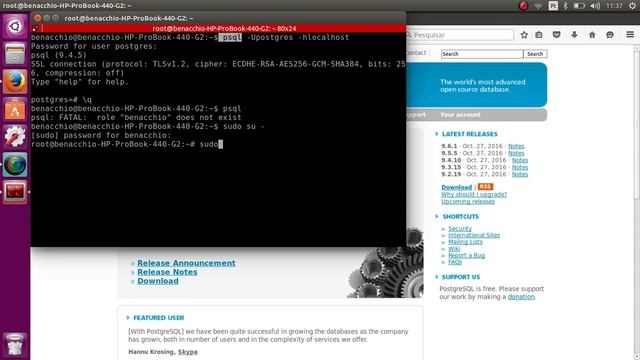The width and height of the screenshot is (640, 360).
Task: Open the system gear session menu
Action: click(x=632, y=6)
